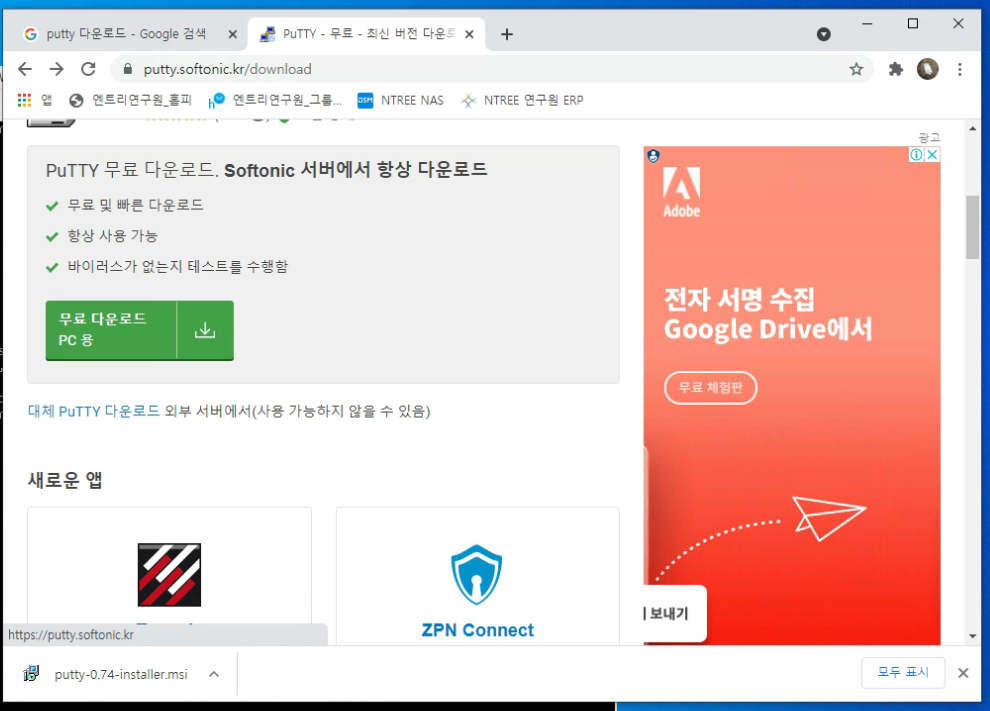Click the 무료 체험판 ad button
990x711 pixels.
point(710,387)
